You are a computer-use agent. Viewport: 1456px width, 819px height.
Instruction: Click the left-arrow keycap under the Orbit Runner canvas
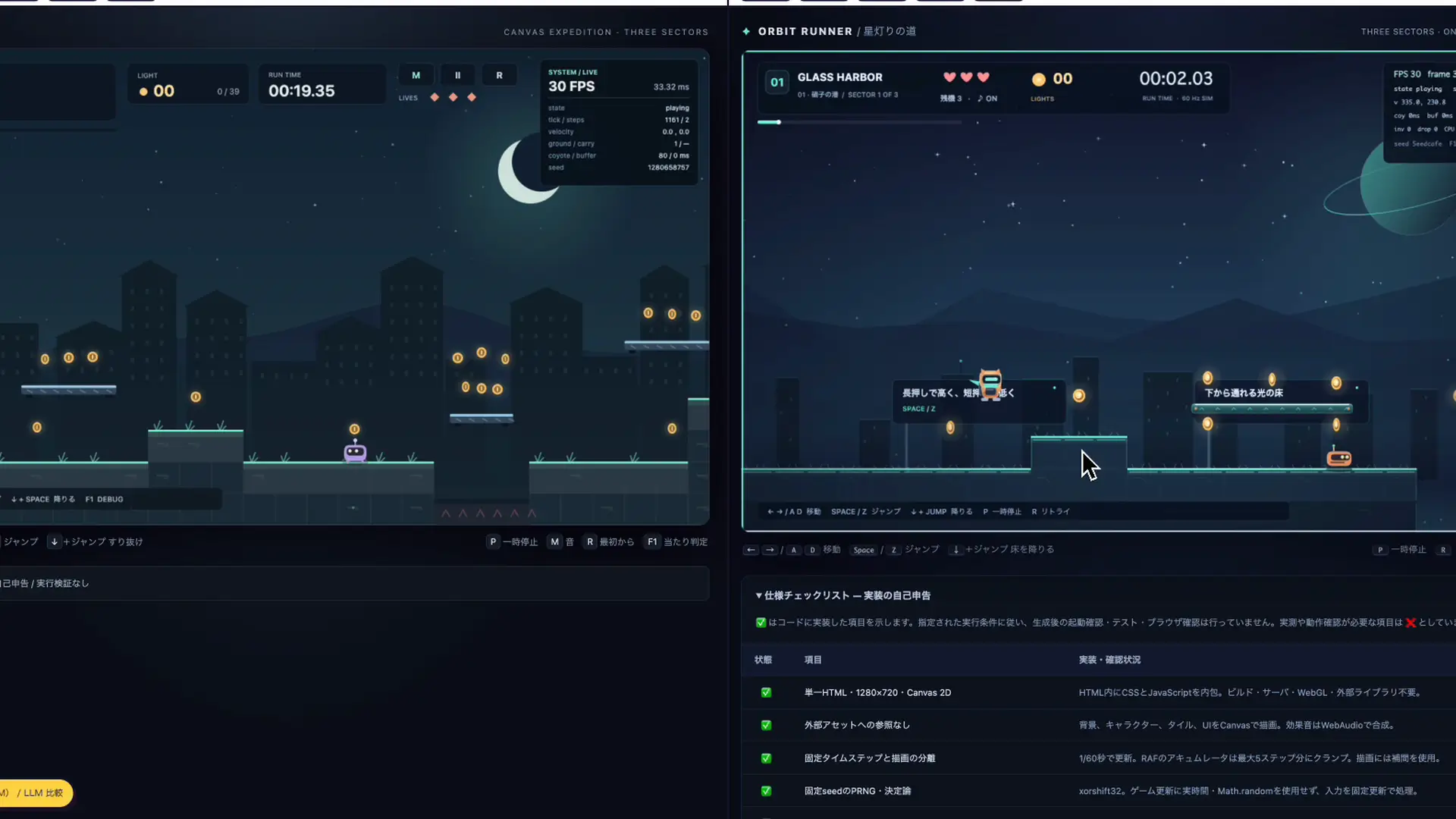751,550
